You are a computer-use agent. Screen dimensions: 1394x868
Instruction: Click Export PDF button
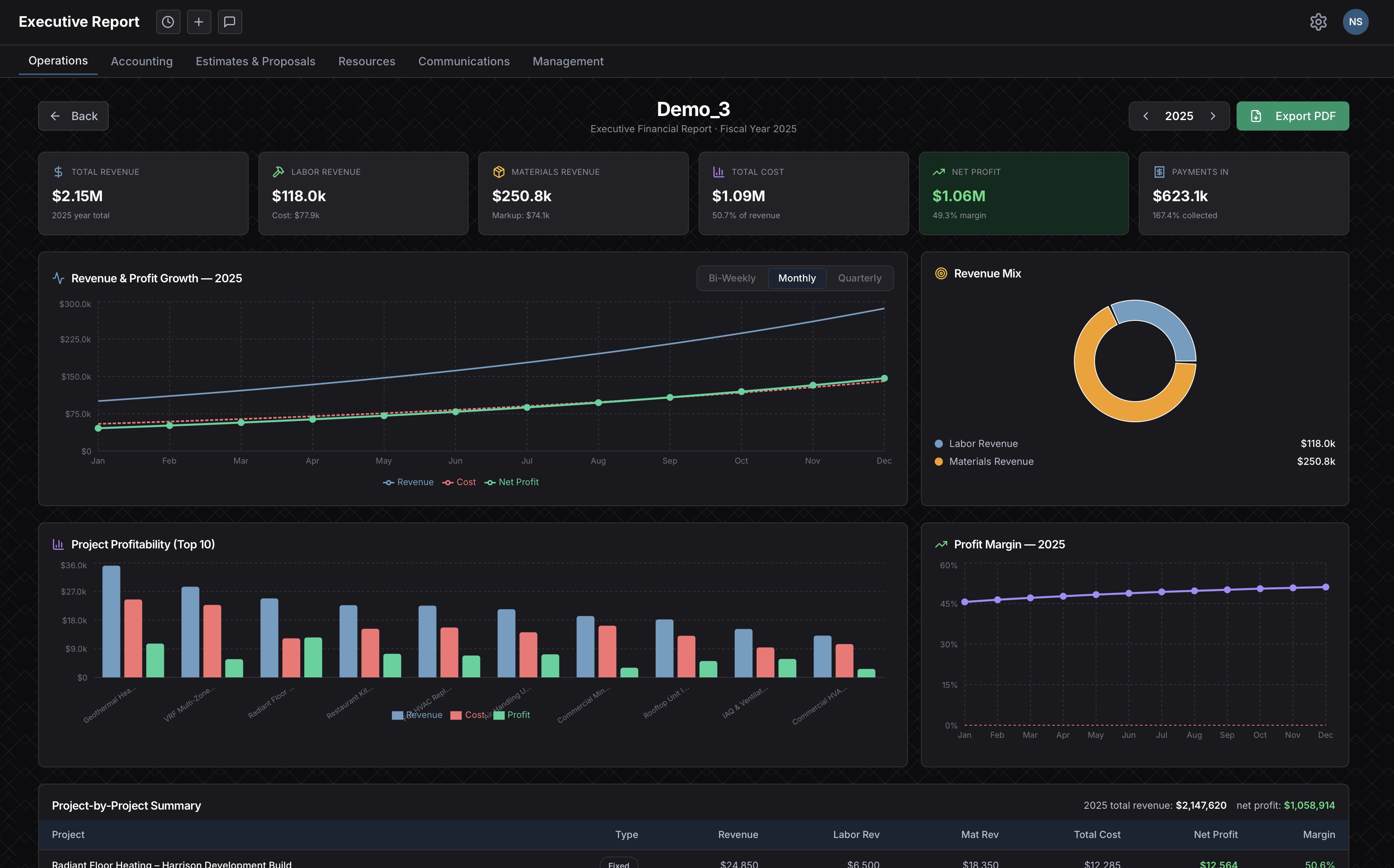pos(1293,116)
